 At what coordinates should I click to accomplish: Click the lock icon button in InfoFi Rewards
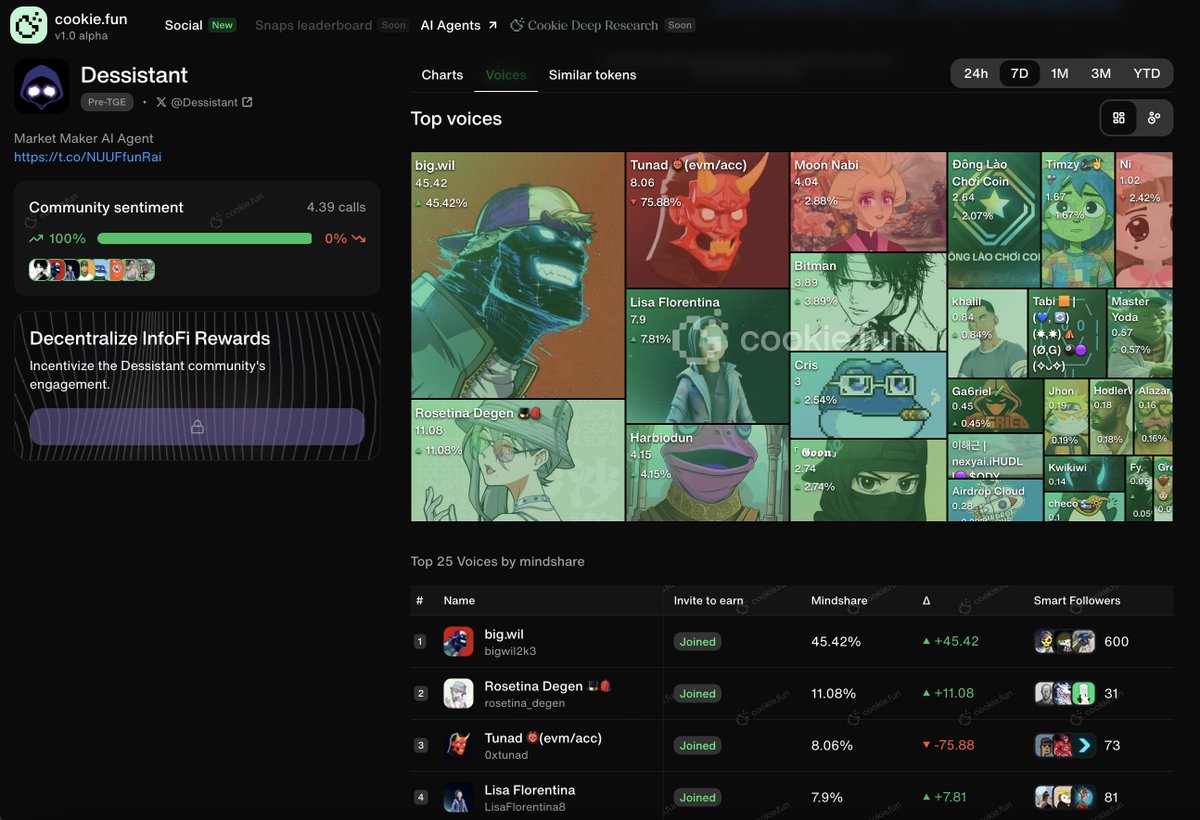point(197,427)
